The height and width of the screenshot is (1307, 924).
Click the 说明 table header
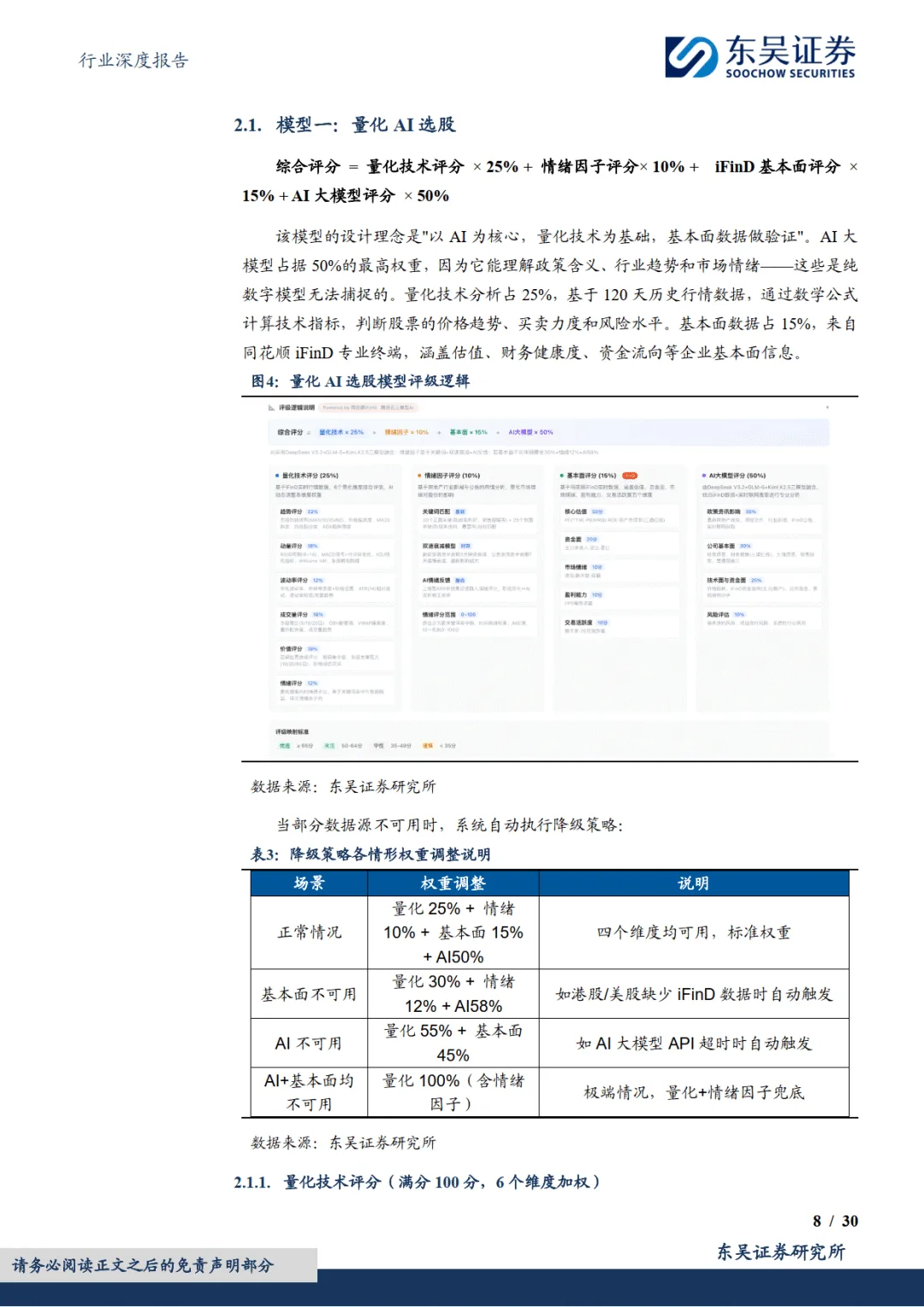694,884
